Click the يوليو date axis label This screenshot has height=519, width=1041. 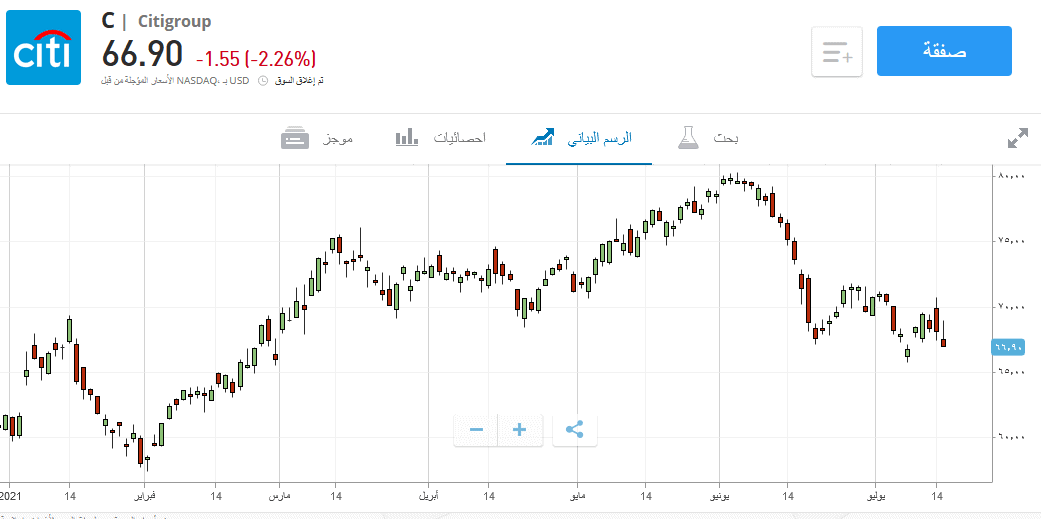pos(876,496)
